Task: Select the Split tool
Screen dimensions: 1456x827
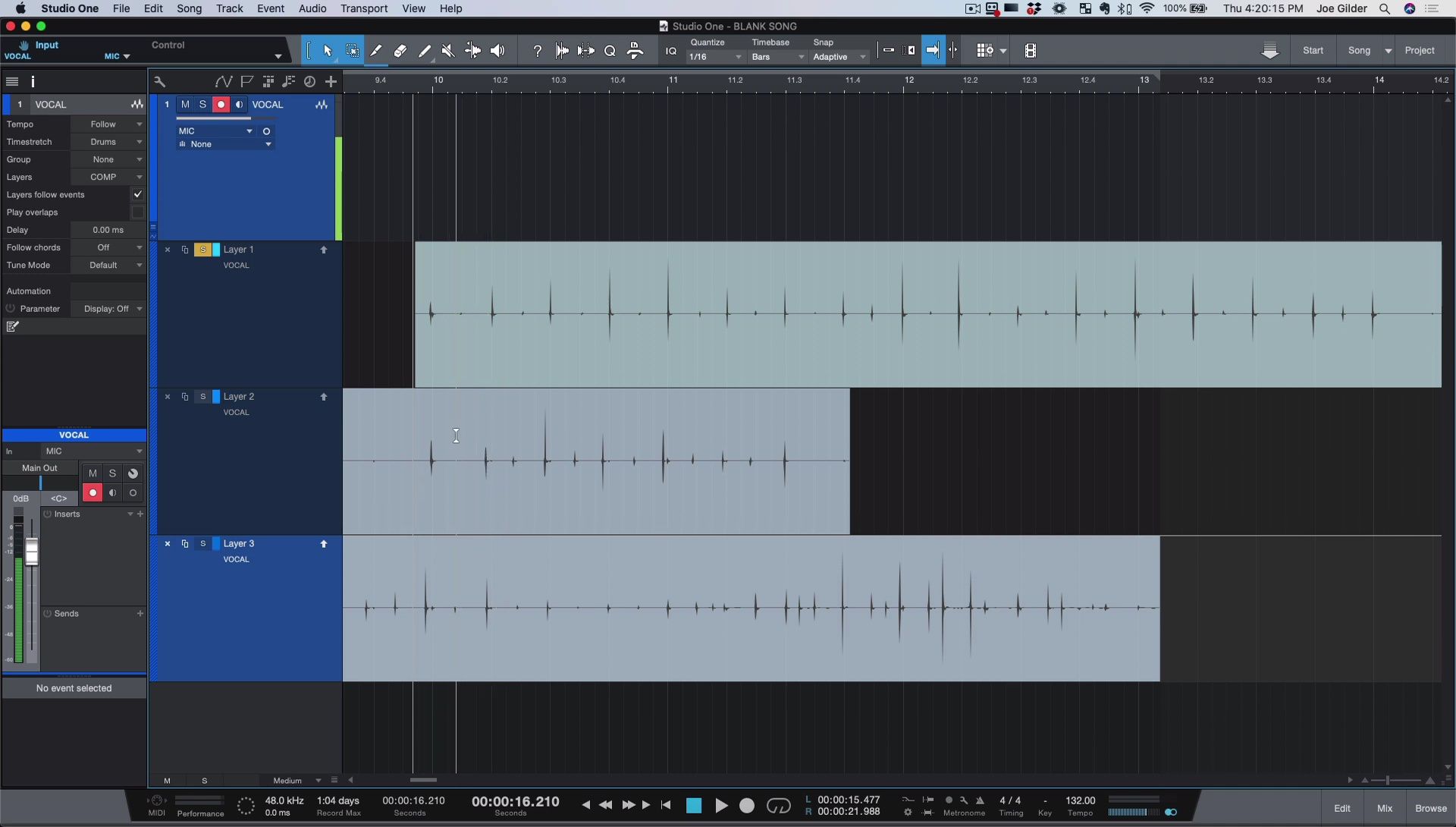Action: pyautogui.click(x=376, y=51)
